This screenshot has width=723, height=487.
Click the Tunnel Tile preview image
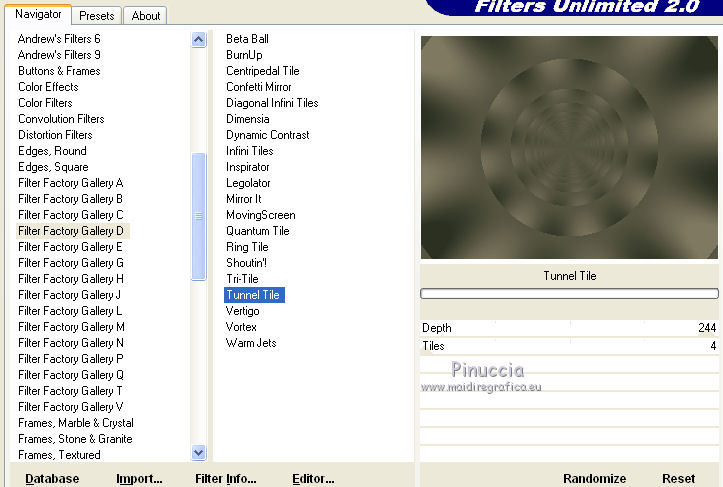click(x=569, y=147)
